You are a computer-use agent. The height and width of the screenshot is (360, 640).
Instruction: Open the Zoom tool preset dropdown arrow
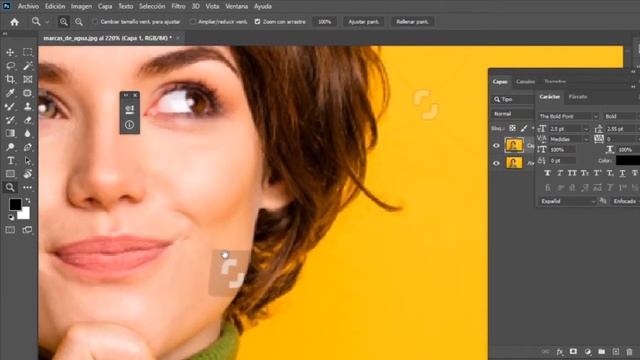click(x=47, y=22)
